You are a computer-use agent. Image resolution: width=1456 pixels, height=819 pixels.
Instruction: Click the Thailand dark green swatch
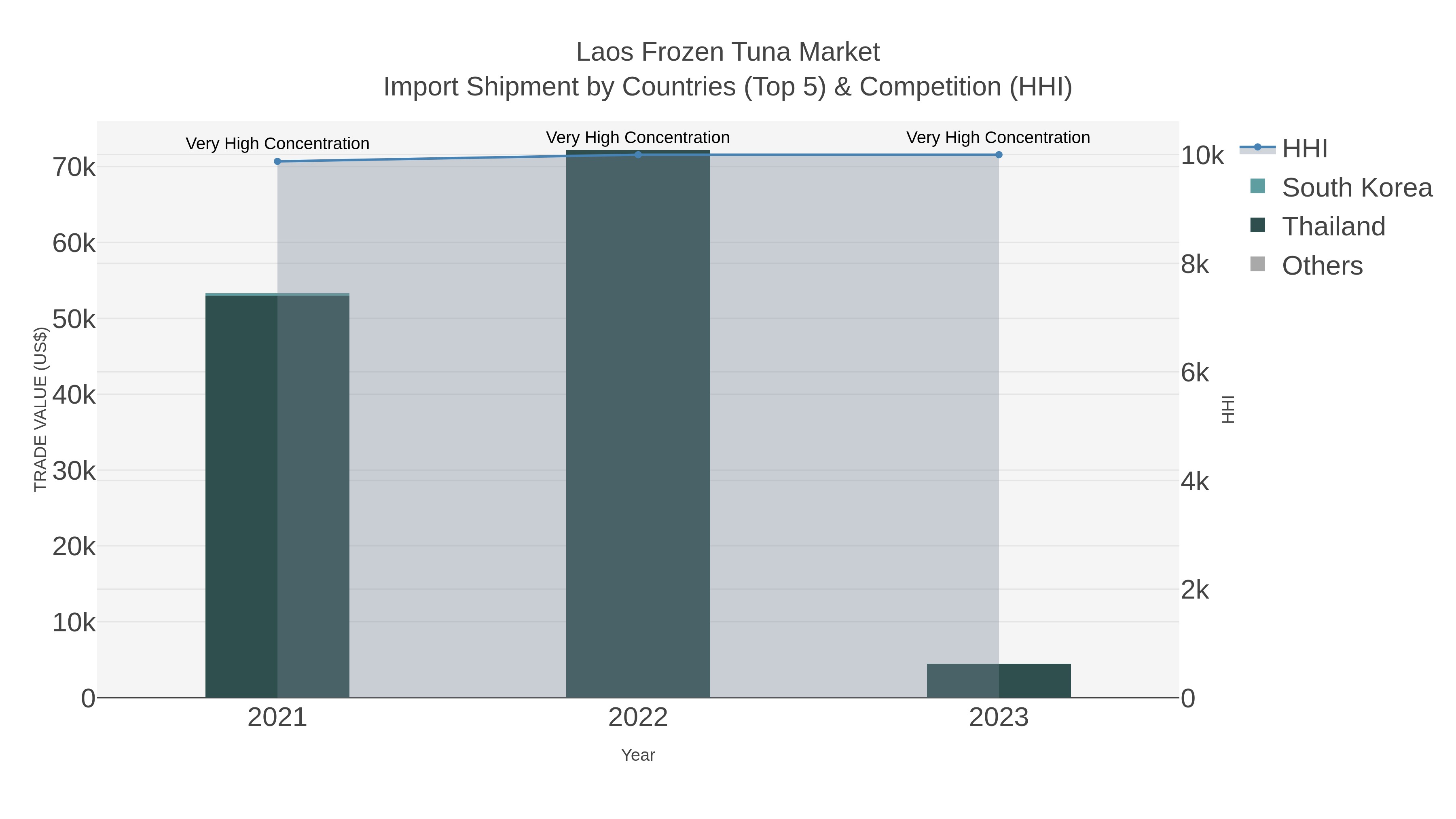[1257, 225]
